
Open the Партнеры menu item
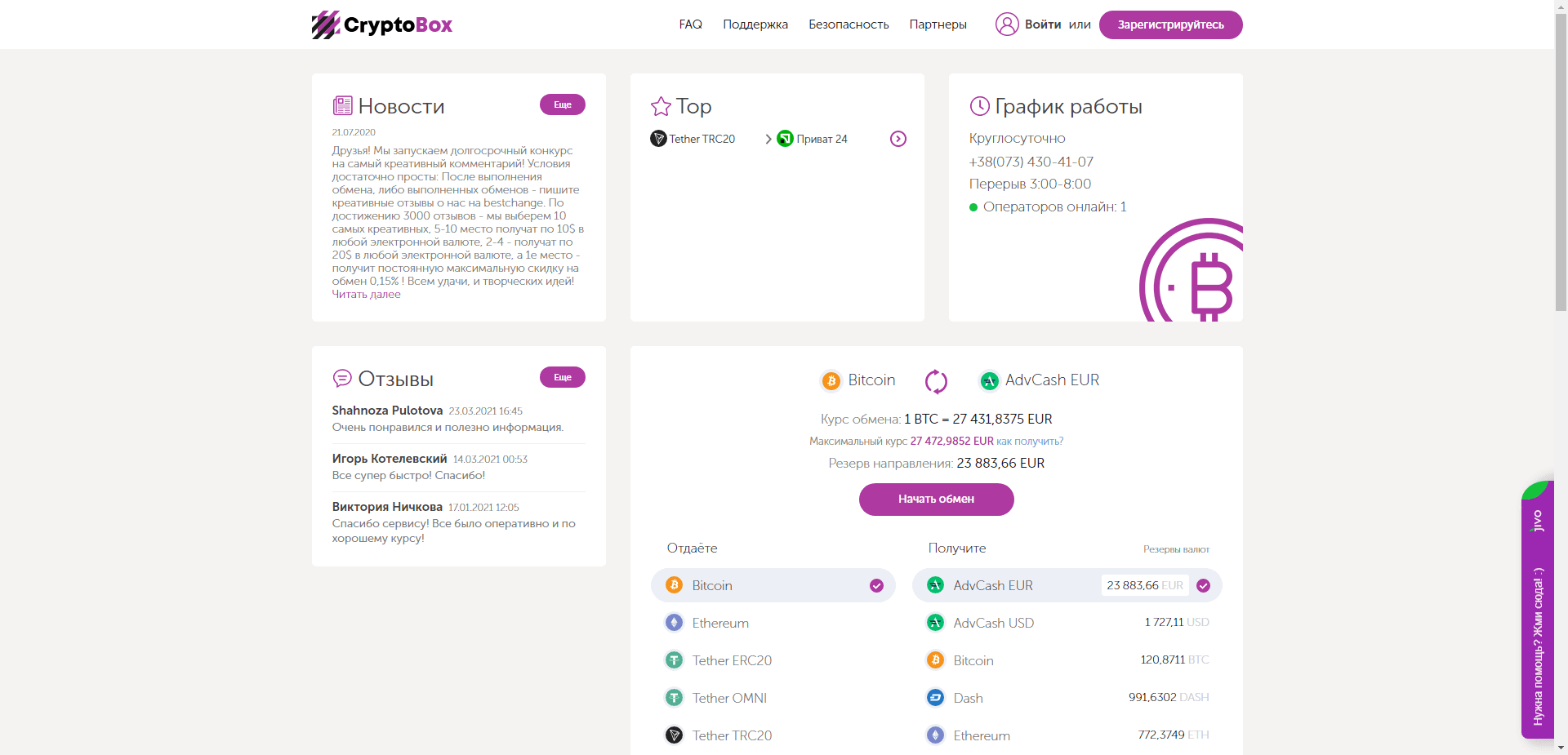pos(938,24)
